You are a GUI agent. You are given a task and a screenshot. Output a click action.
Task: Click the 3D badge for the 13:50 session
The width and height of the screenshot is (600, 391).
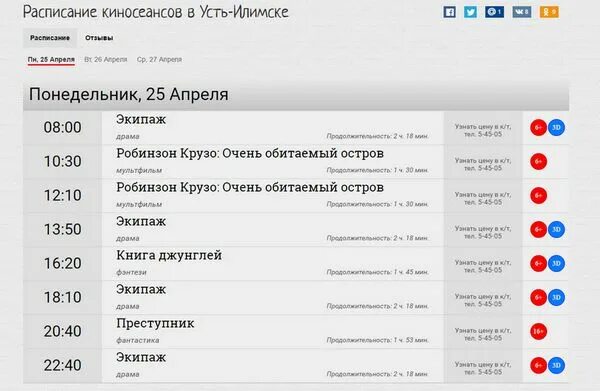click(x=556, y=230)
